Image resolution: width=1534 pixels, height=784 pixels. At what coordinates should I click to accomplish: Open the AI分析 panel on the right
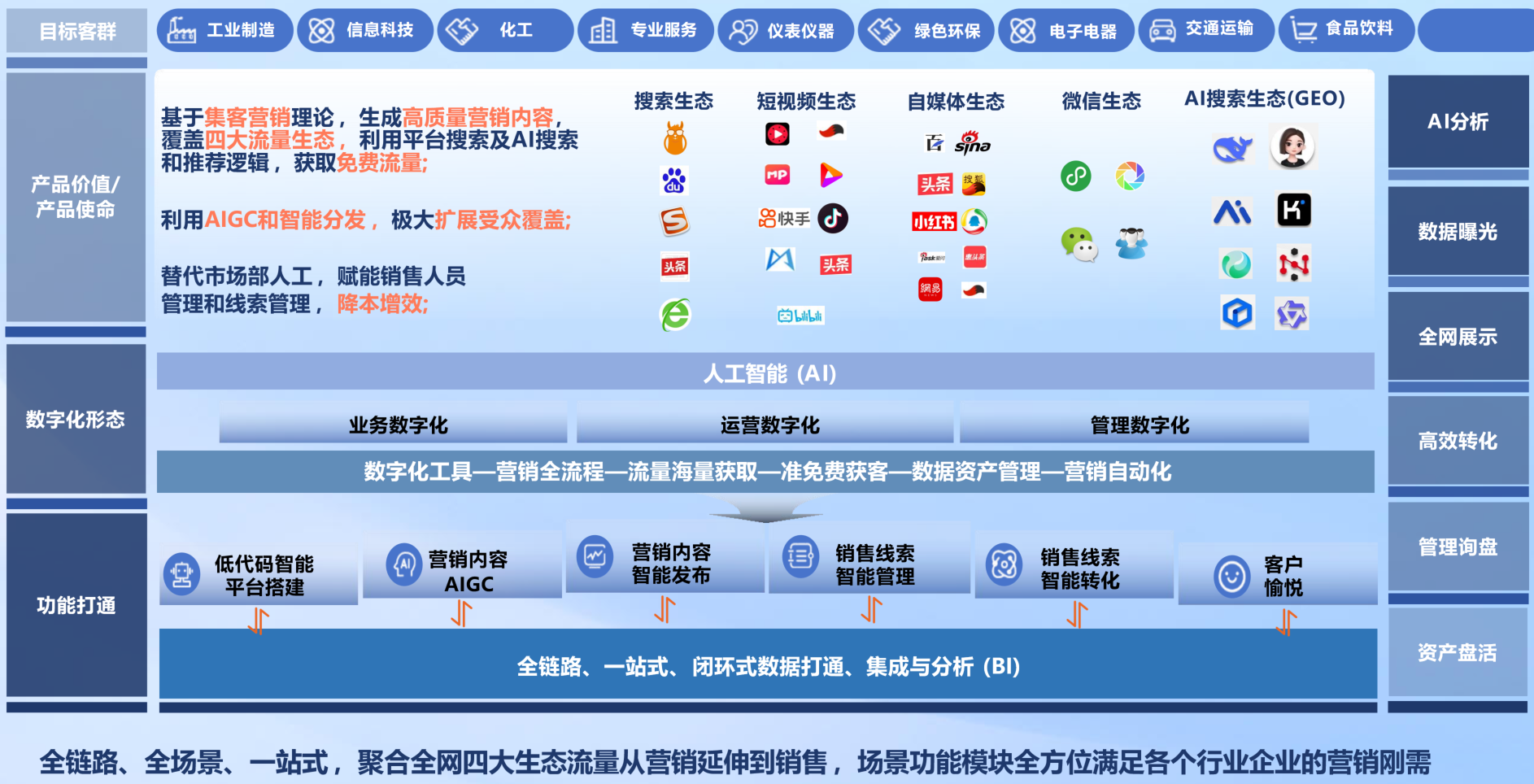point(1458,121)
